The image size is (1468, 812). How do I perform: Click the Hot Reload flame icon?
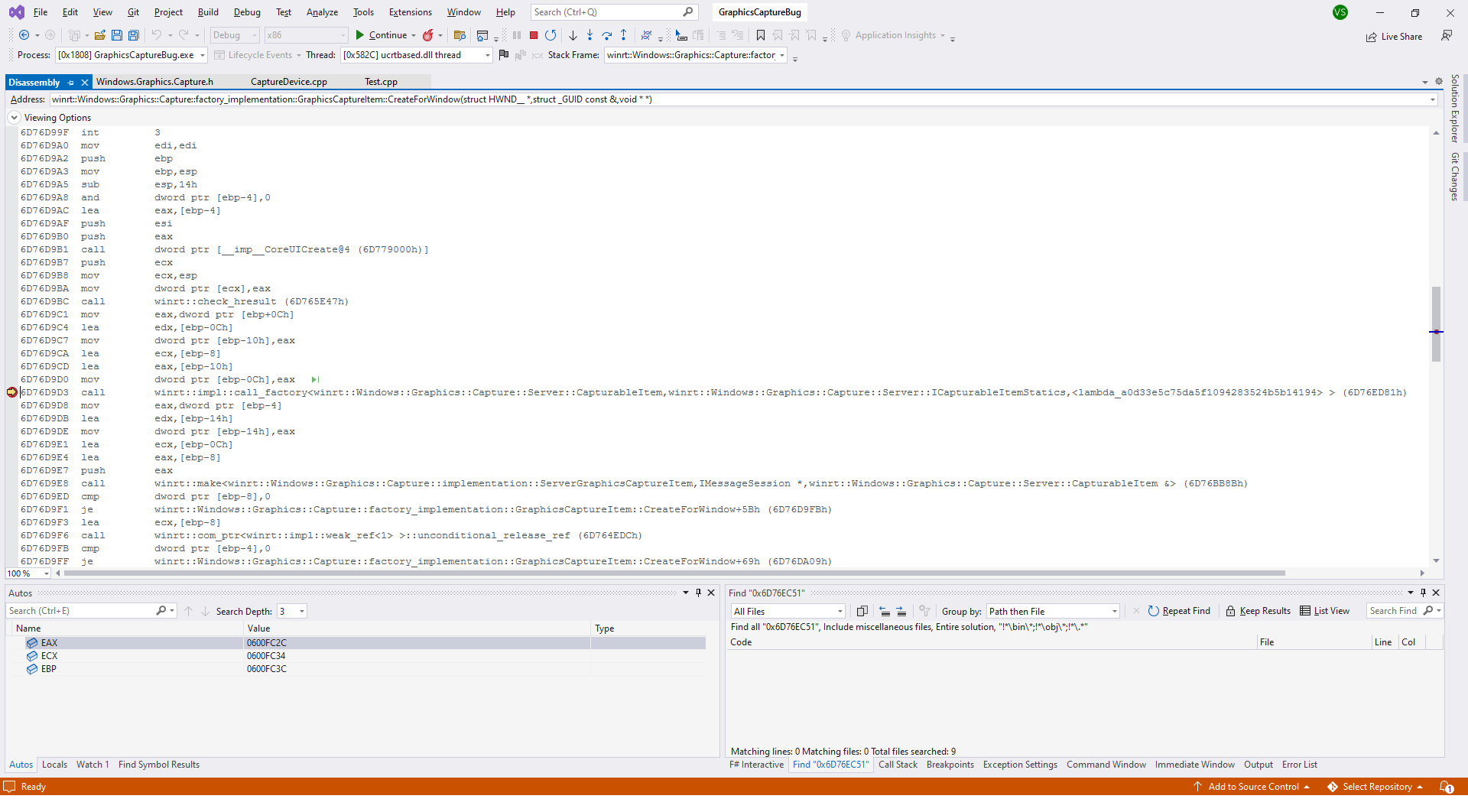point(428,35)
